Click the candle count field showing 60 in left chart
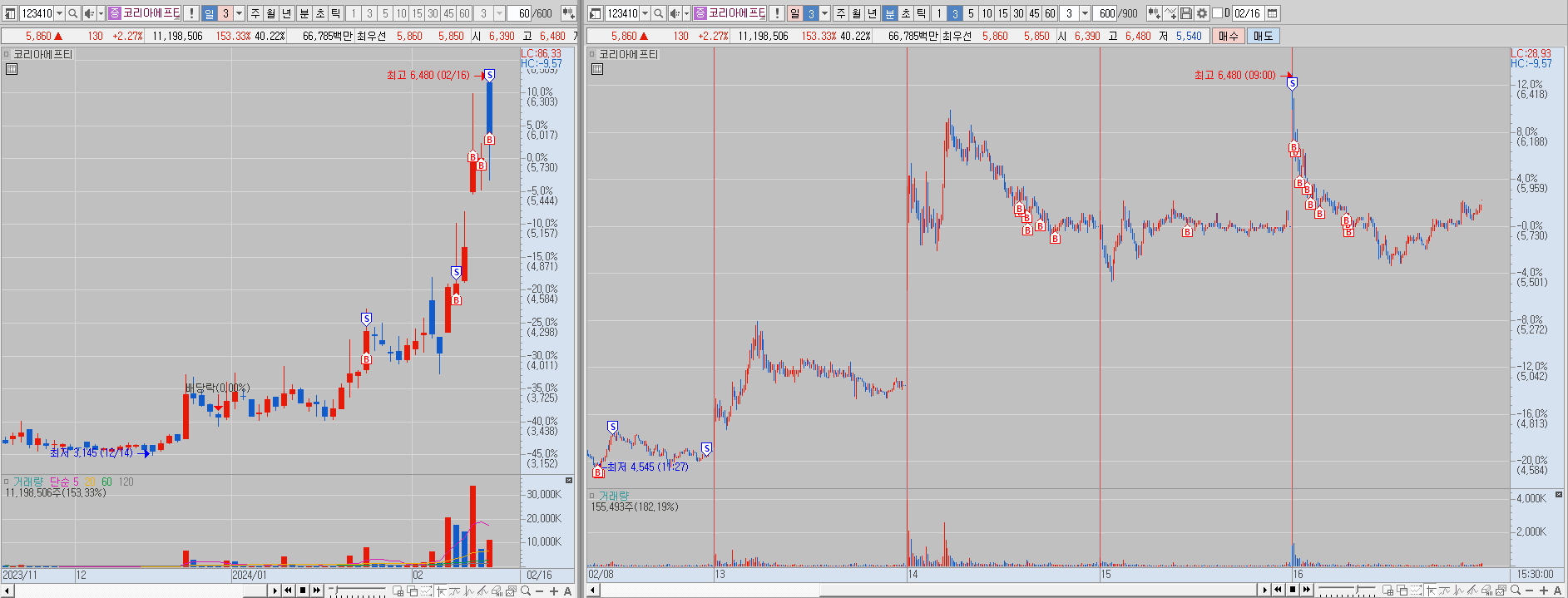This screenshot has height=598, width=1568. click(521, 13)
